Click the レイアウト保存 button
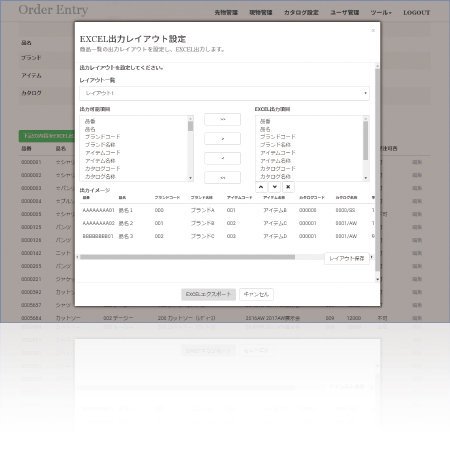450x460 pixels. (x=347, y=259)
